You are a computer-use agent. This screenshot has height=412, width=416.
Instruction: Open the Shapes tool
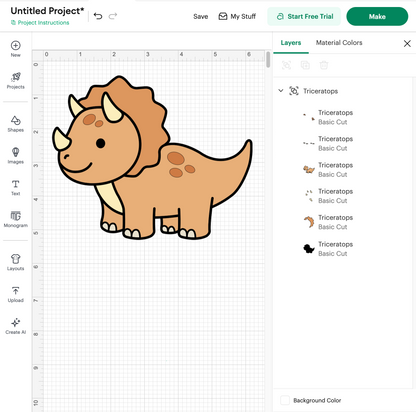tap(16, 124)
